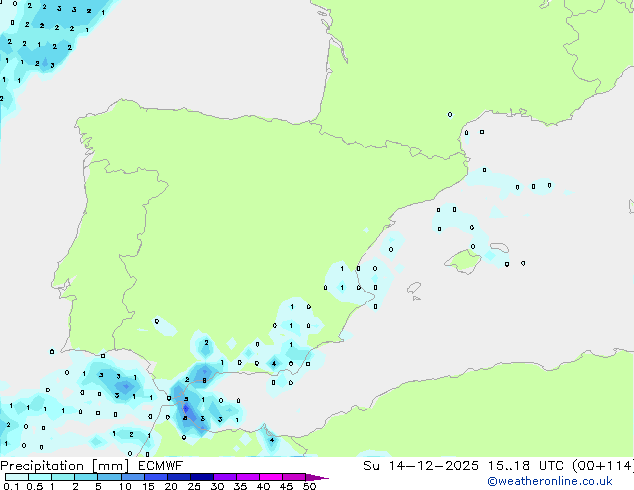Select the 10–15 mm blue legend swatch

(x=133, y=477)
